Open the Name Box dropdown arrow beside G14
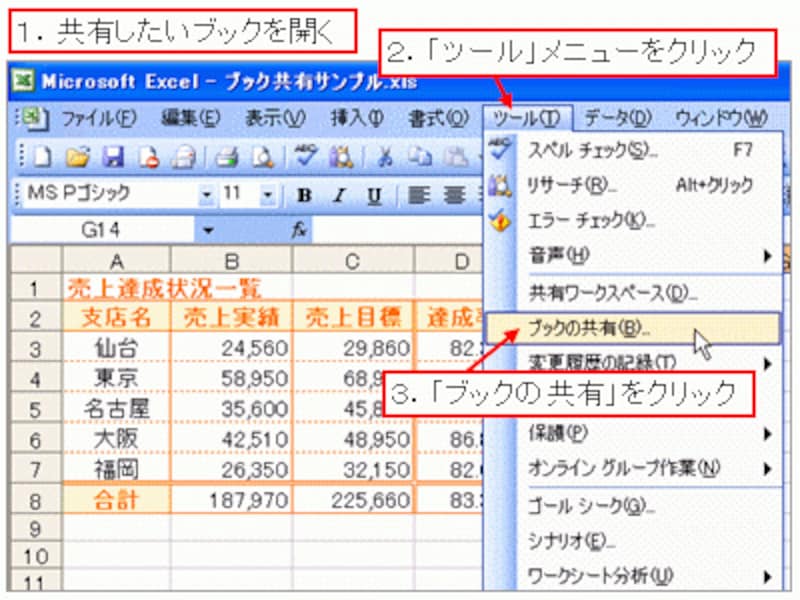The image size is (800, 600). [208, 230]
